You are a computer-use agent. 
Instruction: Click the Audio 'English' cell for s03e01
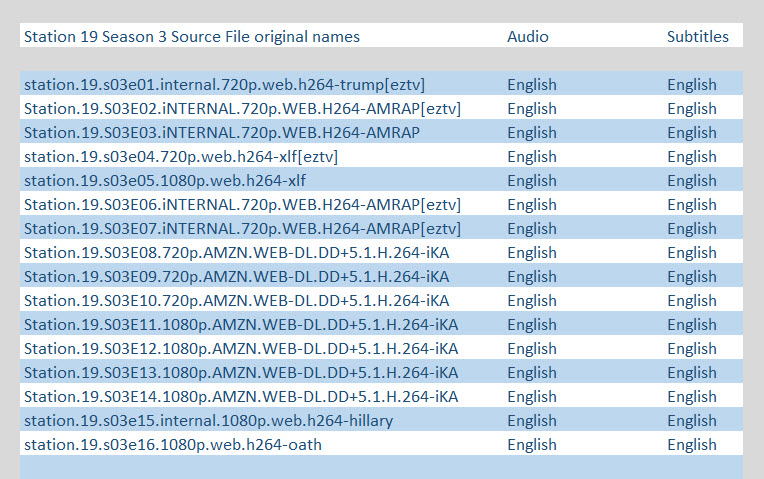(532, 85)
